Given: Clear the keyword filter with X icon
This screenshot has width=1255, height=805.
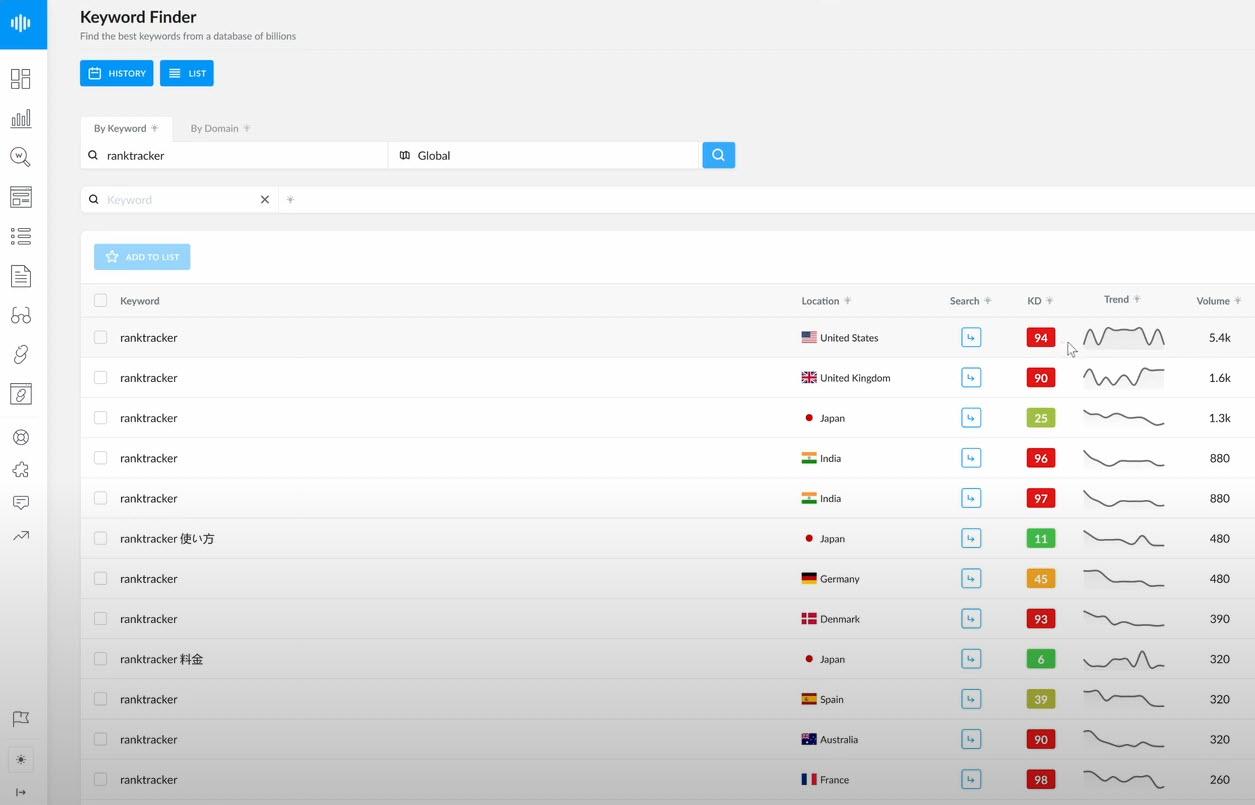Looking at the screenshot, I should tap(265, 200).
